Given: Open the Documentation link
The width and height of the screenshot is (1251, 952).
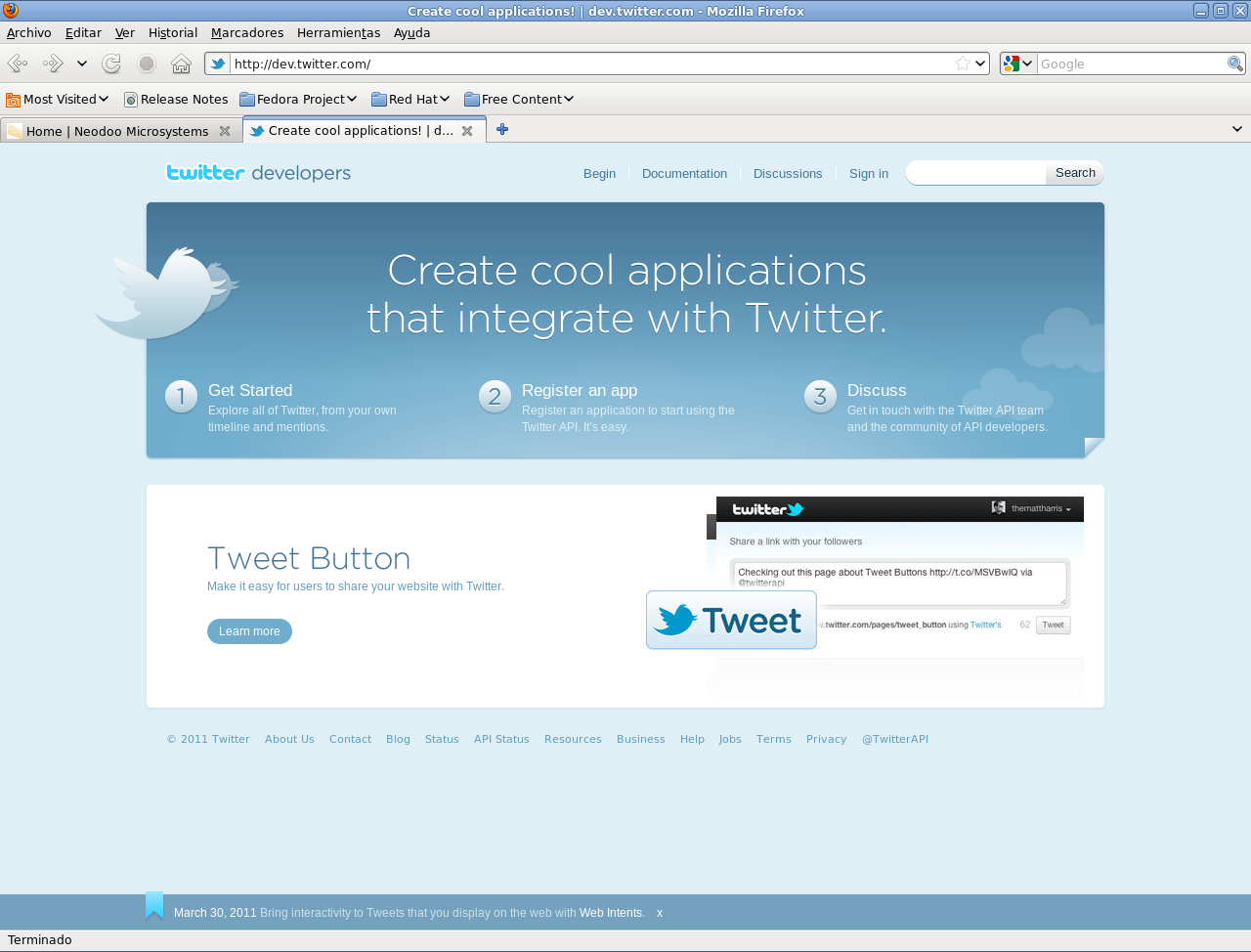Looking at the screenshot, I should click(684, 173).
